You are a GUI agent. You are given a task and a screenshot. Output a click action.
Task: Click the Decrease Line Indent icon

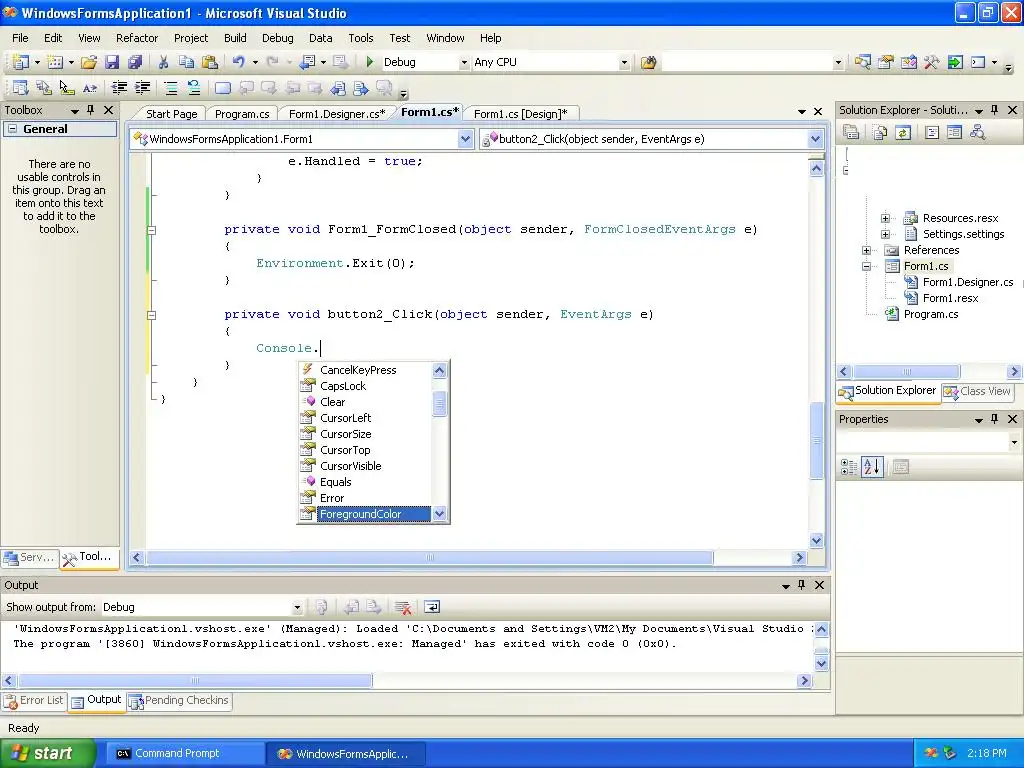click(x=119, y=88)
